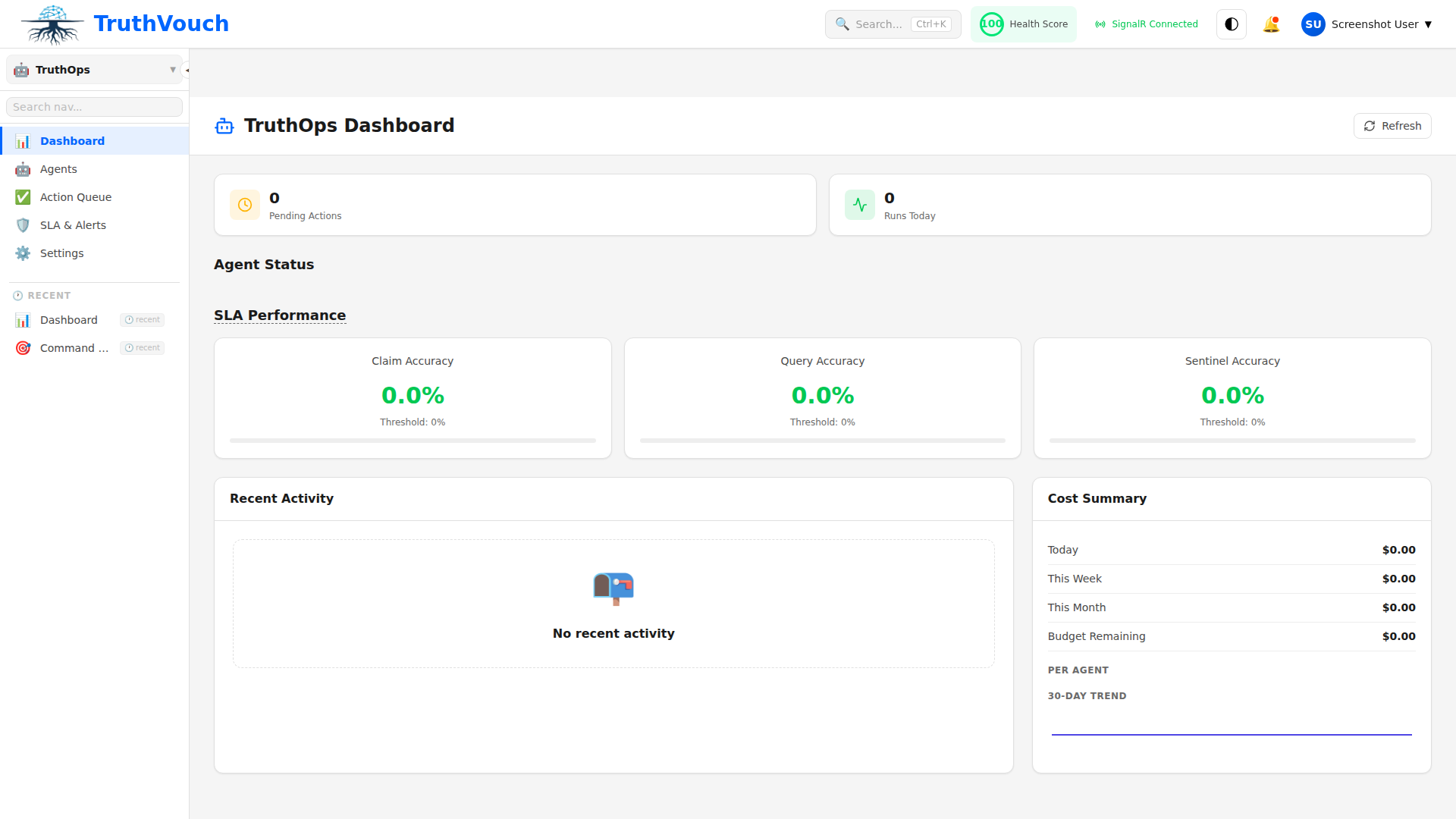Click the TruthVouch logo icon

click(x=52, y=24)
